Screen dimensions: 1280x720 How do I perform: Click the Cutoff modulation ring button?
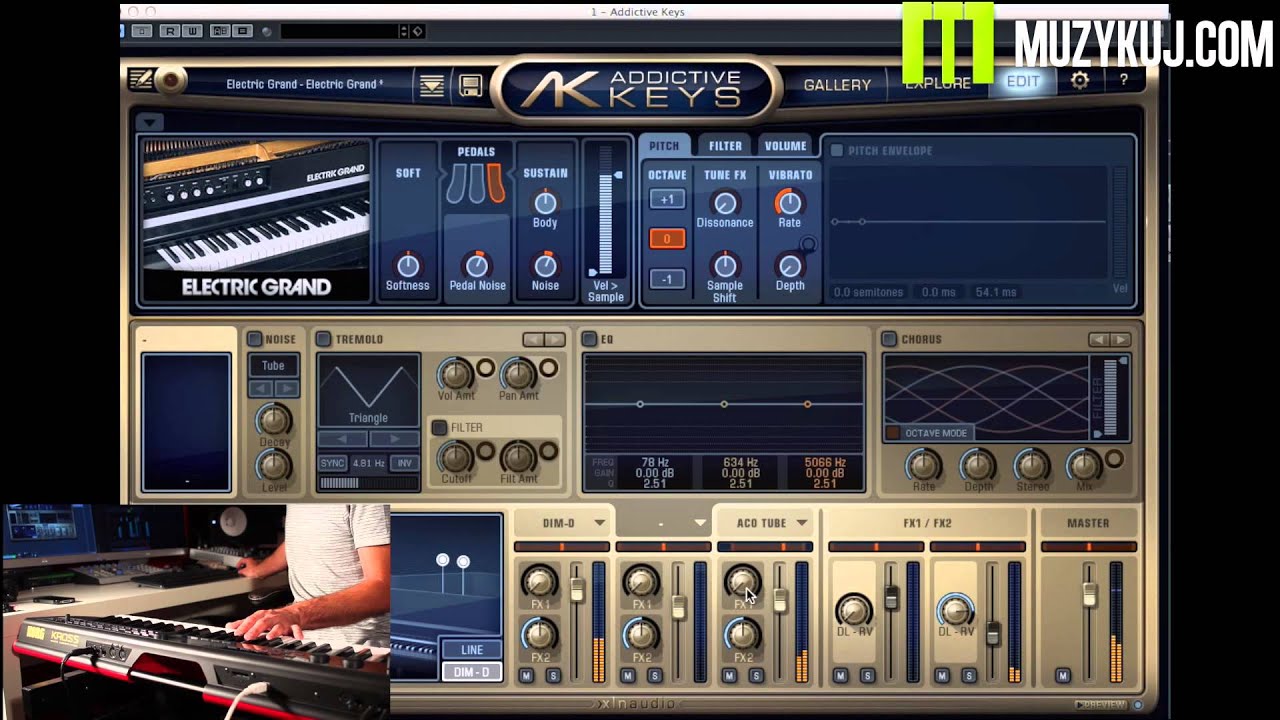pos(485,452)
